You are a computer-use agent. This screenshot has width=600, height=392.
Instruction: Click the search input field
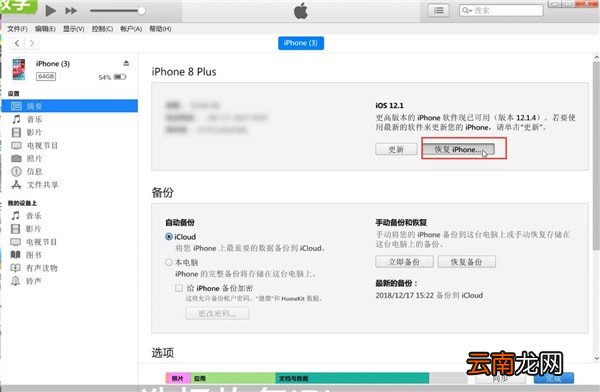[x=501, y=10]
